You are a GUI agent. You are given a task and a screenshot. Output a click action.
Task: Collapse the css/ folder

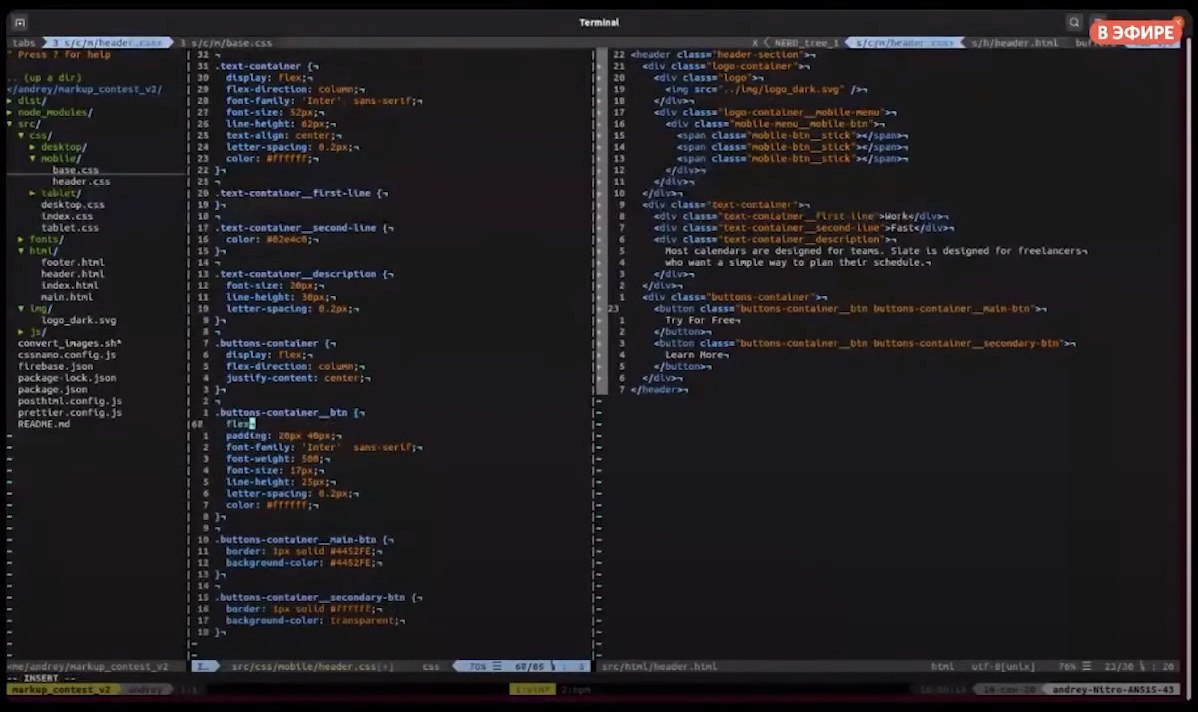36,135
